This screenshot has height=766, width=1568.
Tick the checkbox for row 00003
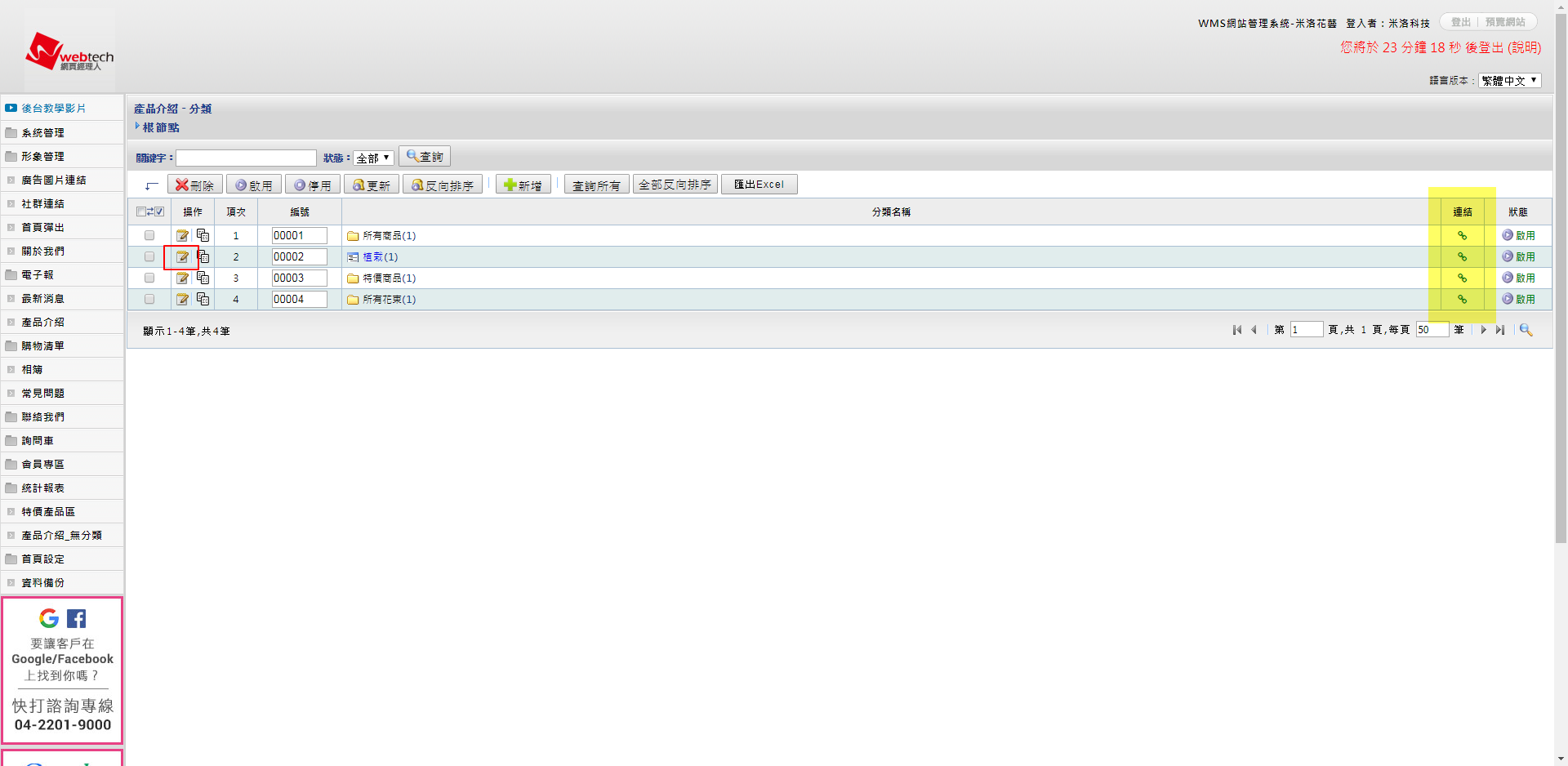(x=149, y=278)
